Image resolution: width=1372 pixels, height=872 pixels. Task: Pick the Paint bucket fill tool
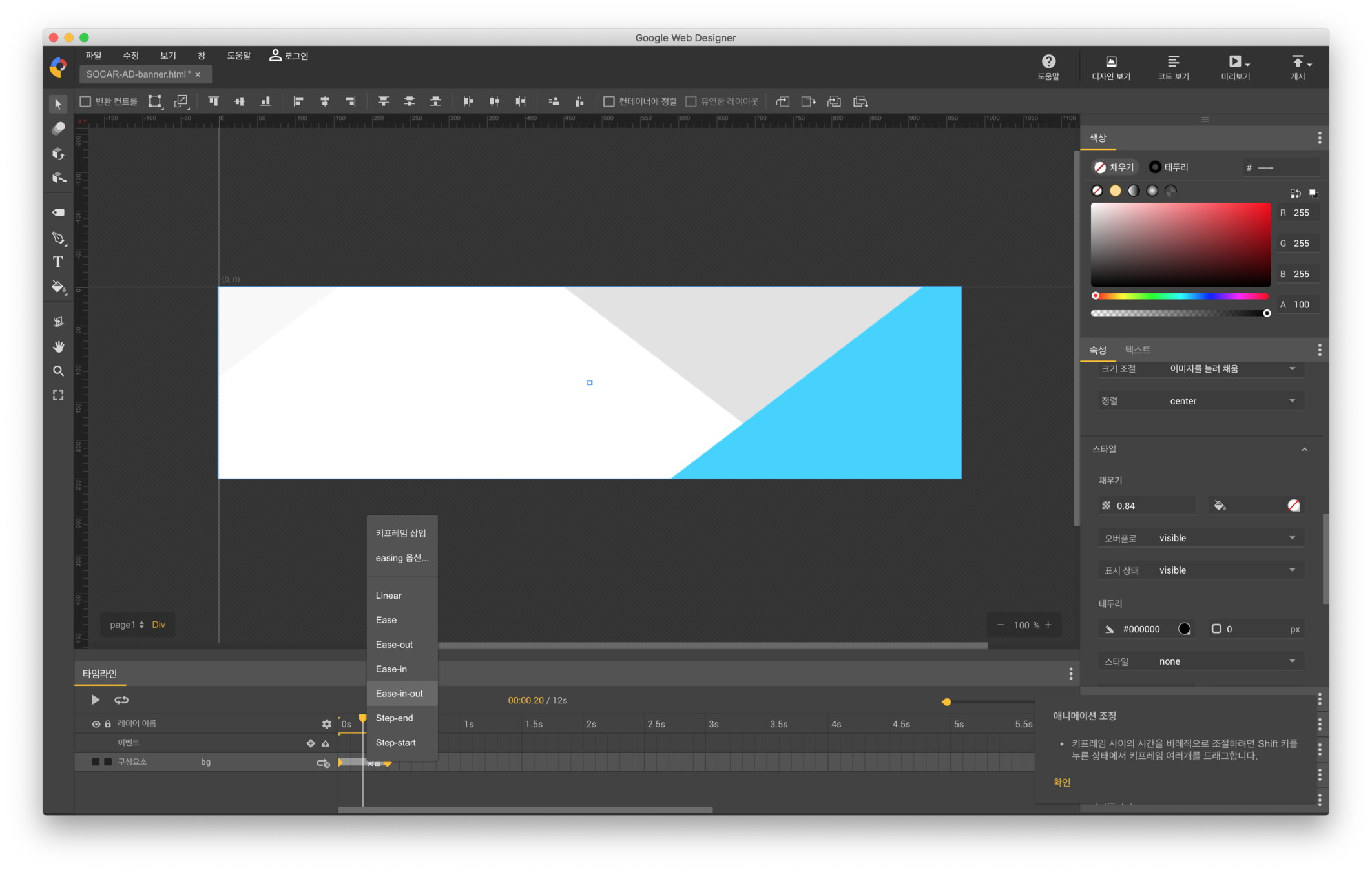click(58, 287)
